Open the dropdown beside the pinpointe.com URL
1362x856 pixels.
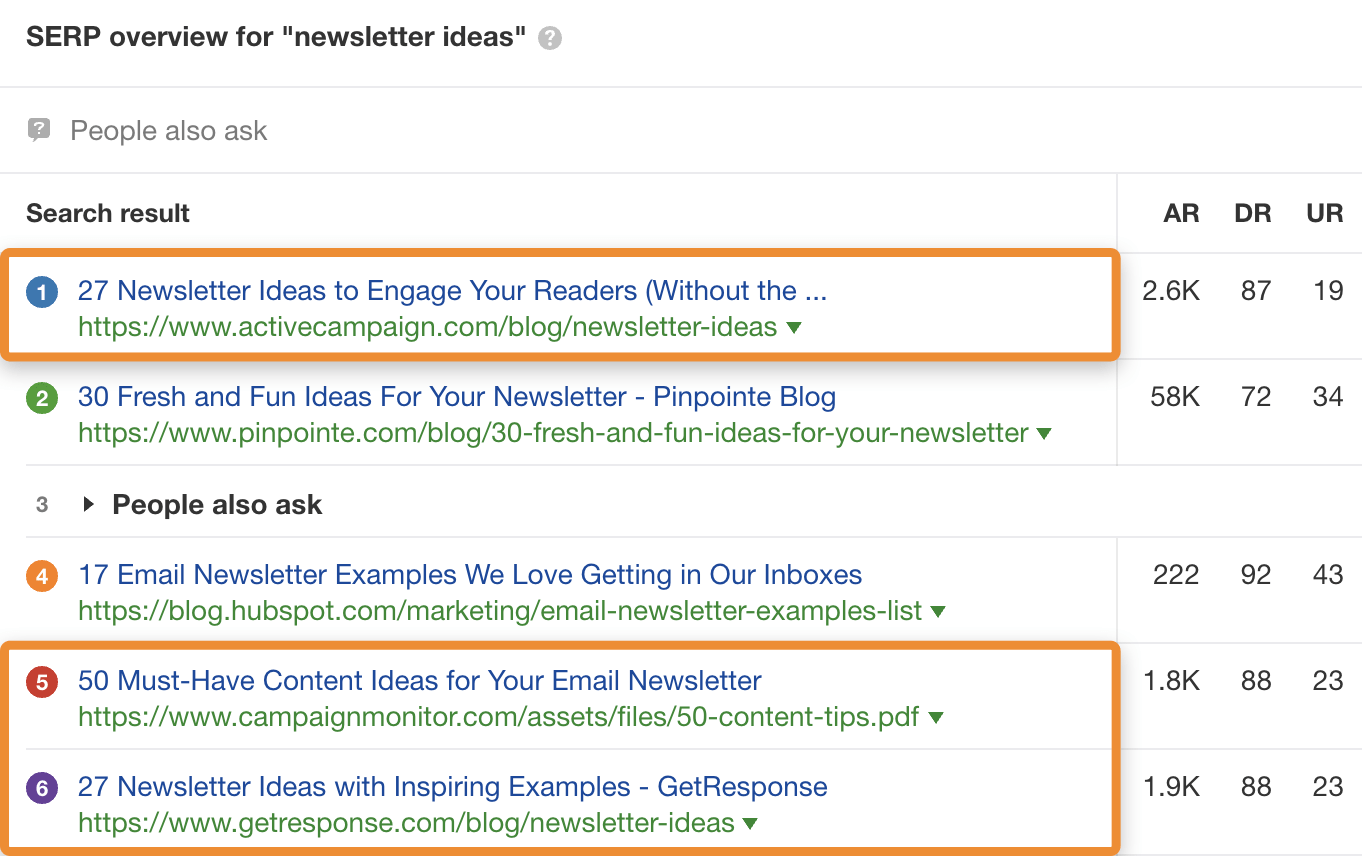[1043, 434]
